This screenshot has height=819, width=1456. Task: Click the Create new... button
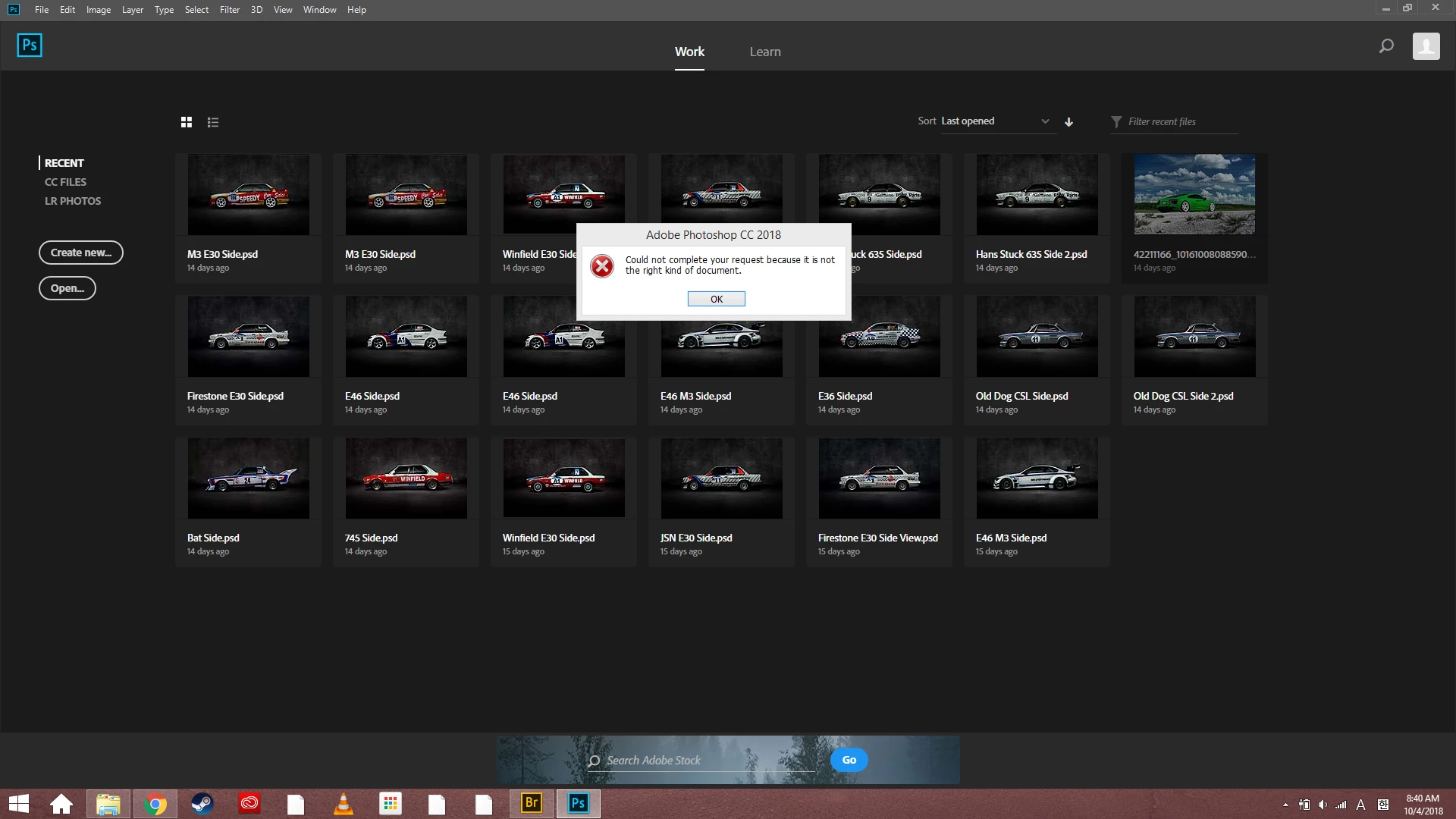pos(81,253)
